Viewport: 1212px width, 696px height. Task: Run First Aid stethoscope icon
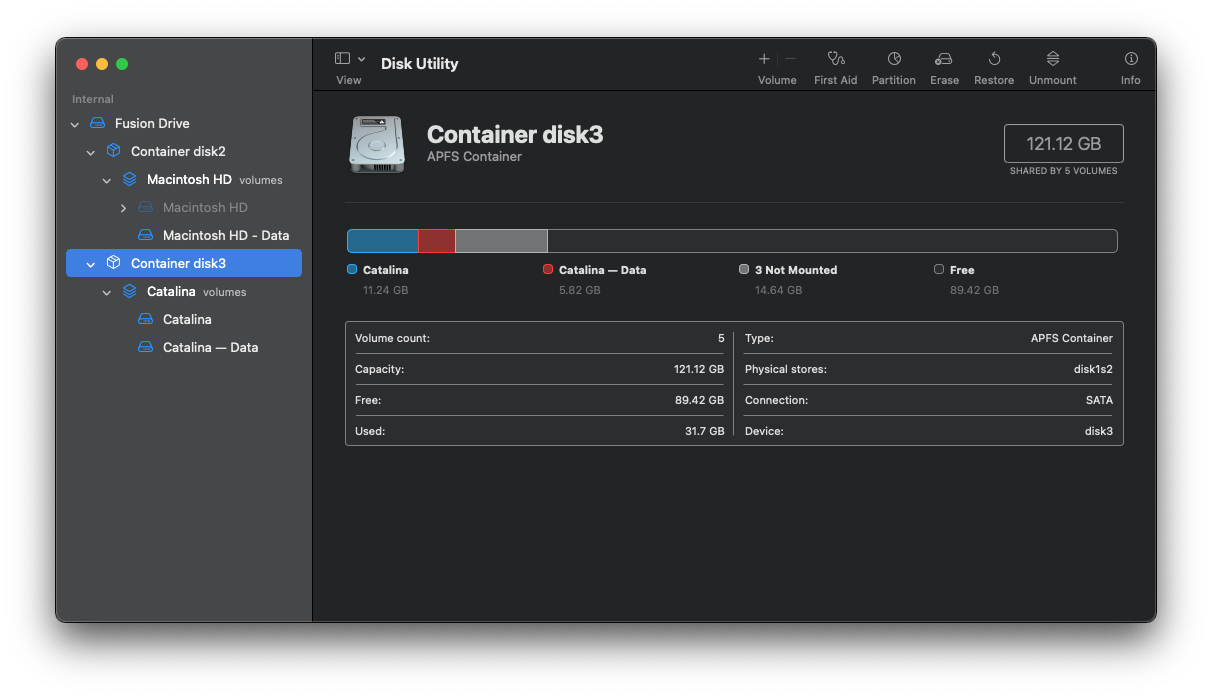click(836, 59)
